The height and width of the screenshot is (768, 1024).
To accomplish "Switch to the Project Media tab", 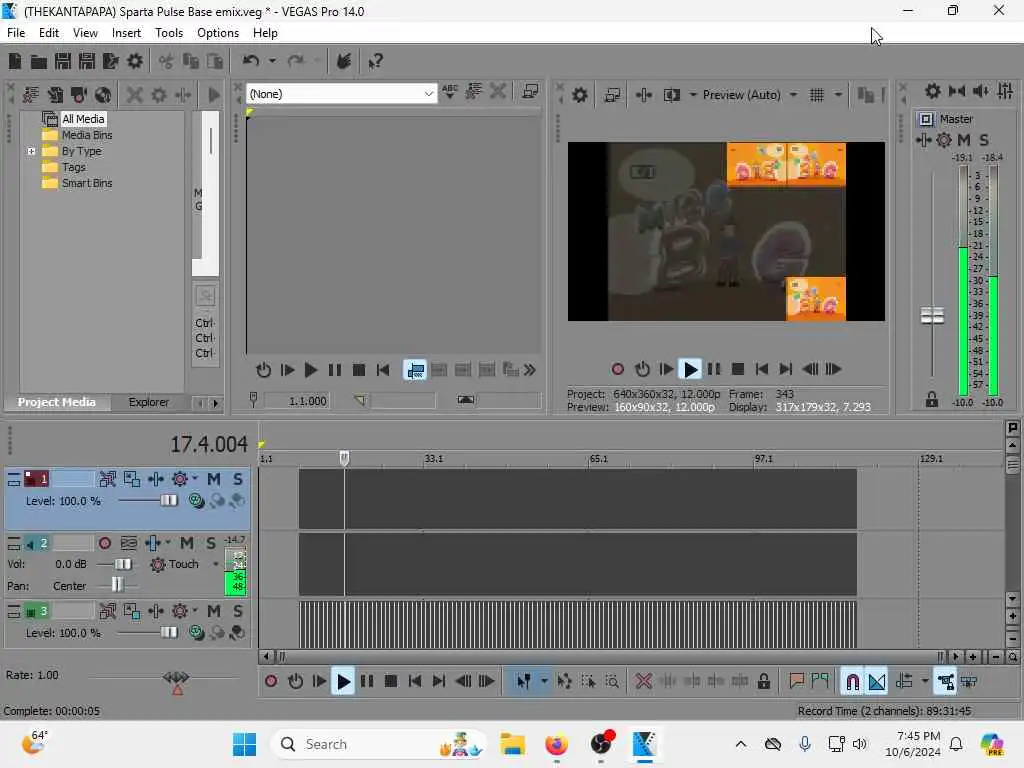I will click(x=57, y=402).
